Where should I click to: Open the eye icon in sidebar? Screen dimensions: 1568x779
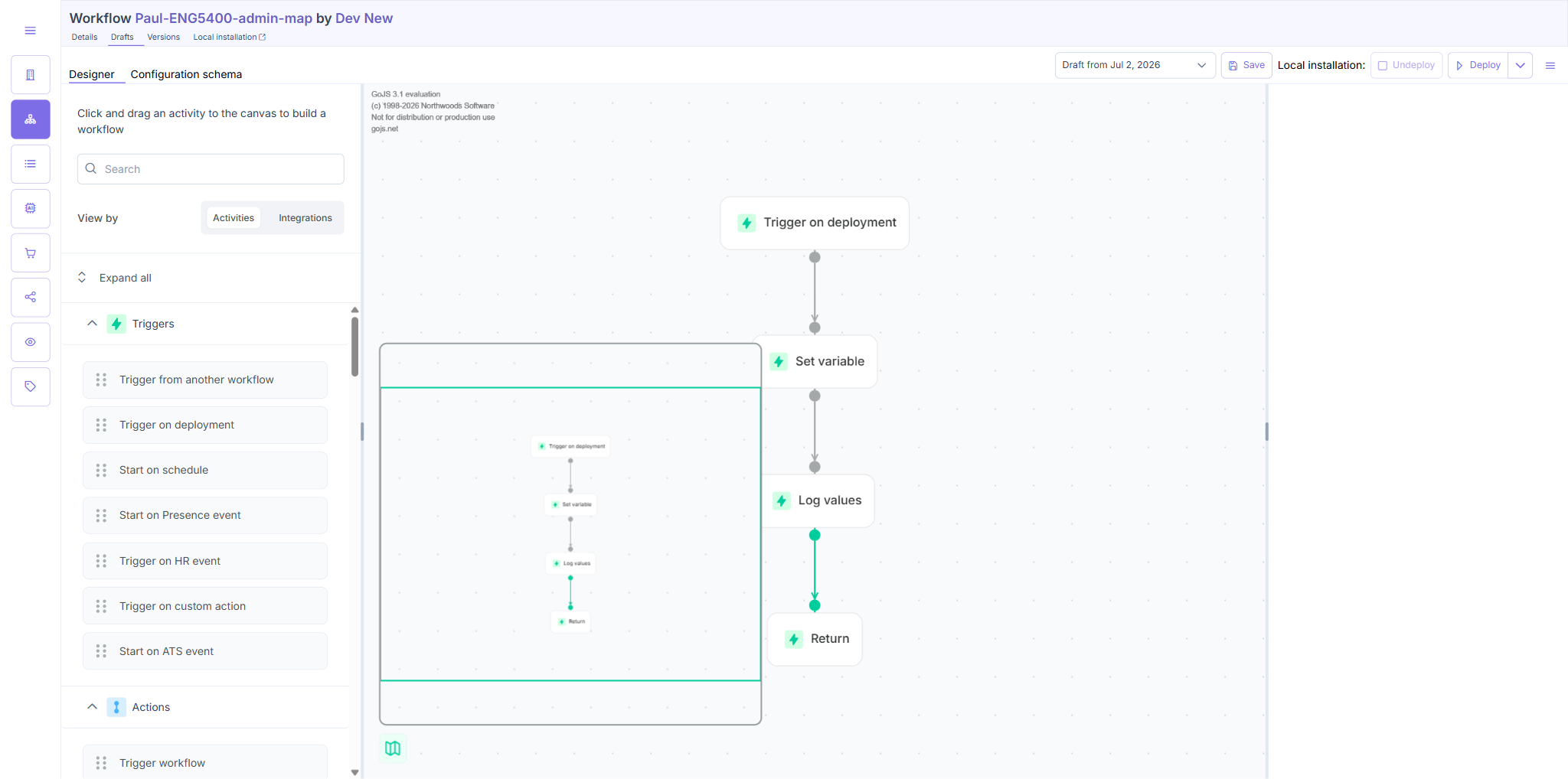click(31, 342)
